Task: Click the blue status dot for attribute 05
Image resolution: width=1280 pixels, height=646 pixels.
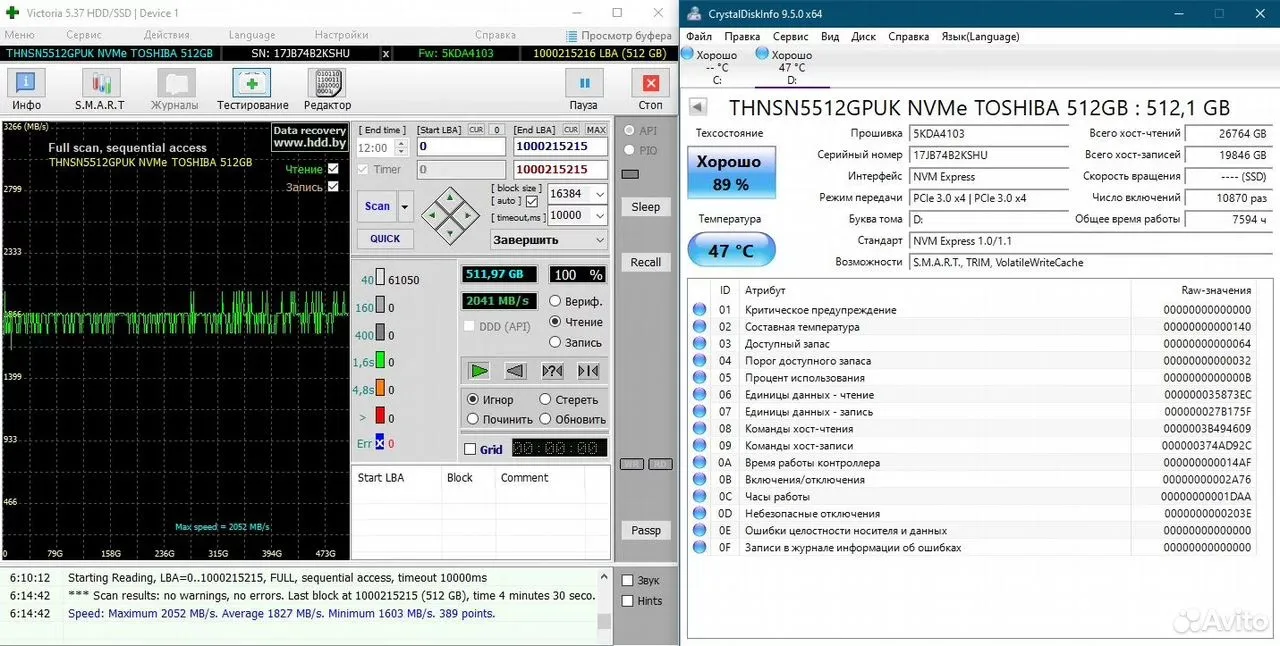Action: pyautogui.click(x=699, y=378)
